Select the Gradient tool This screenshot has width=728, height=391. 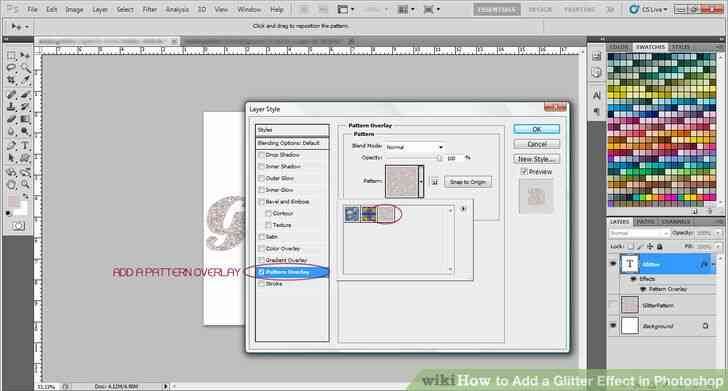[x=25, y=119]
